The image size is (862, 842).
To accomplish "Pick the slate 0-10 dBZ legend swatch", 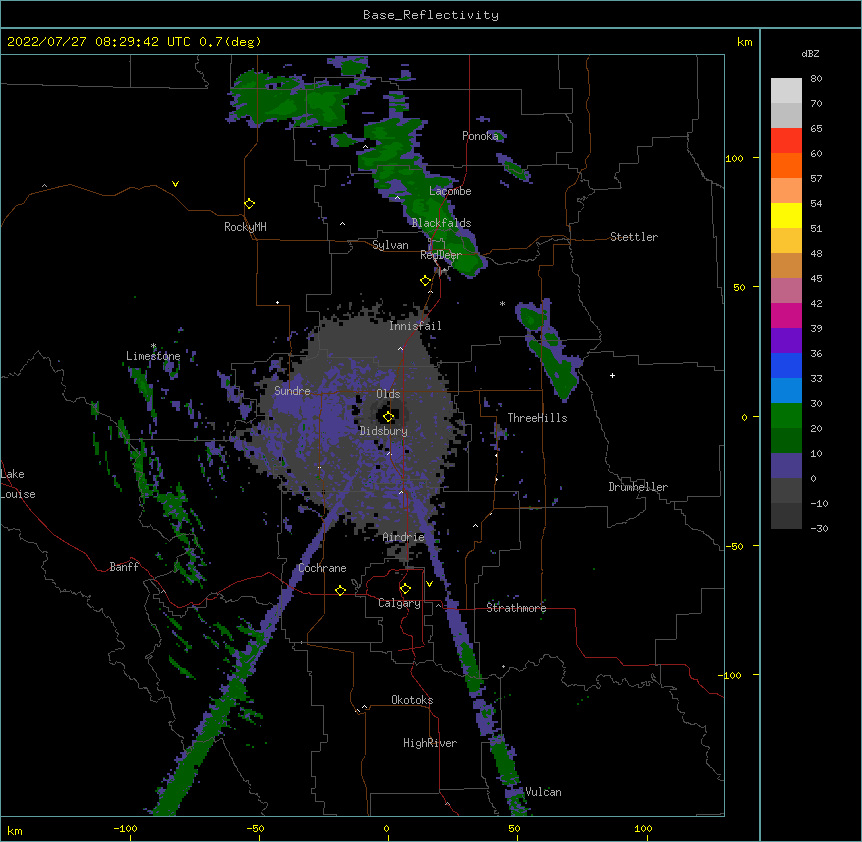I will [786, 466].
